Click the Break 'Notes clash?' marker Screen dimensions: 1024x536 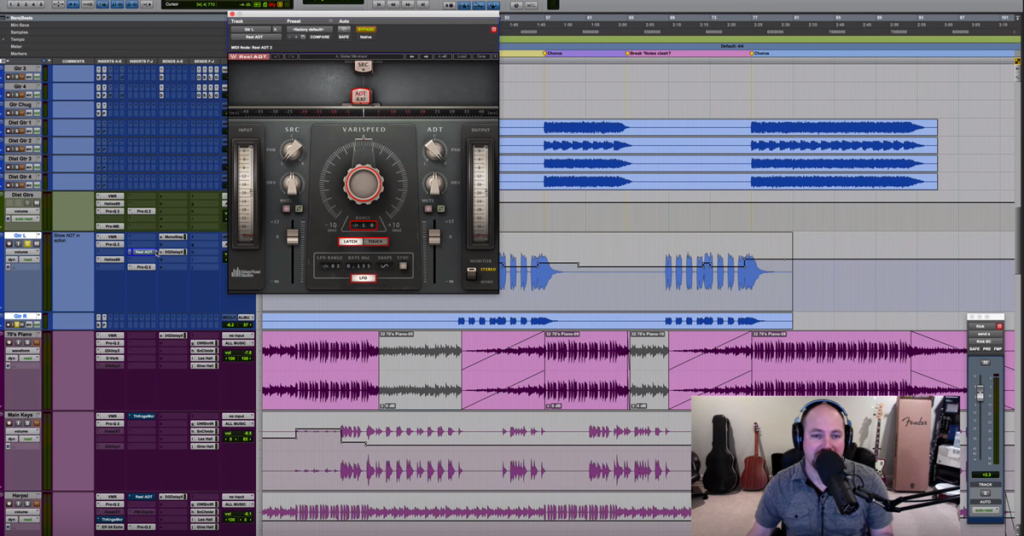(x=649, y=53)
